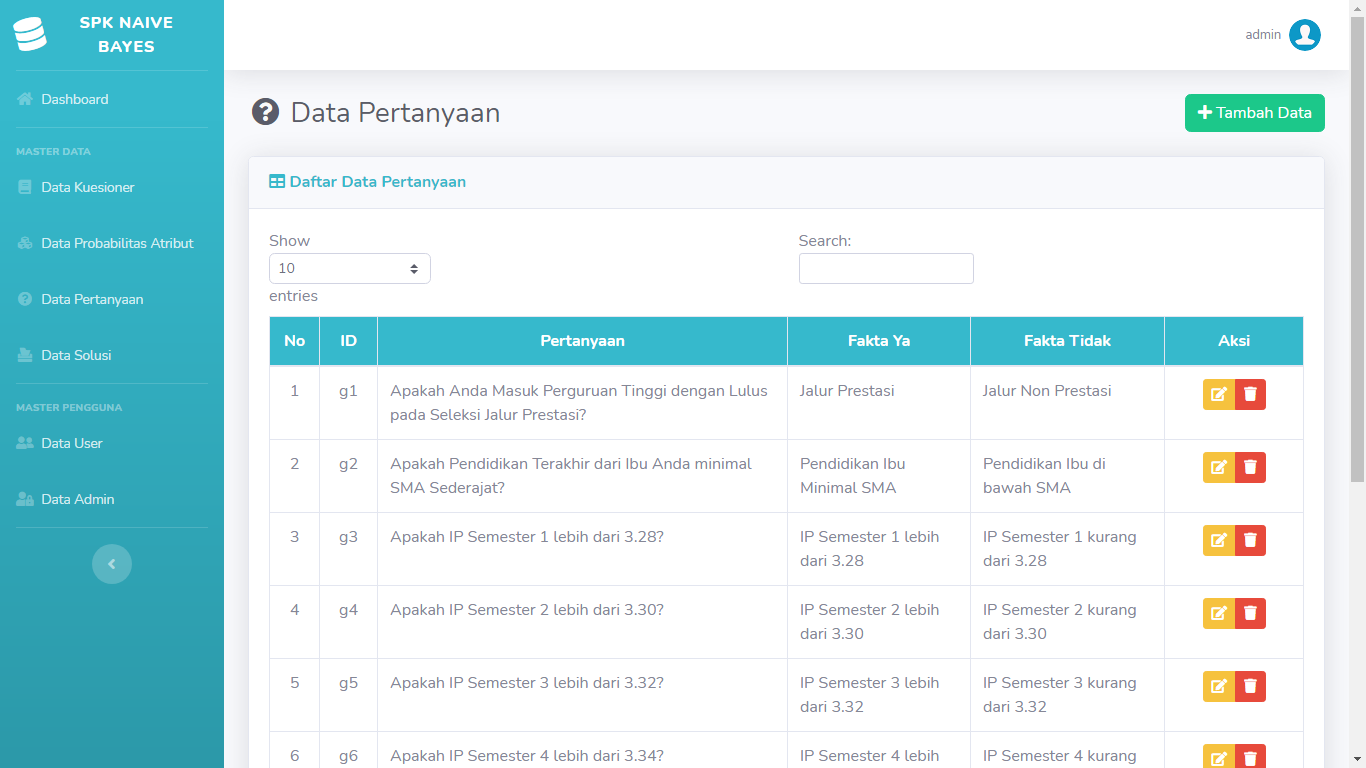Delete the question row g5

coord(1250,686)
